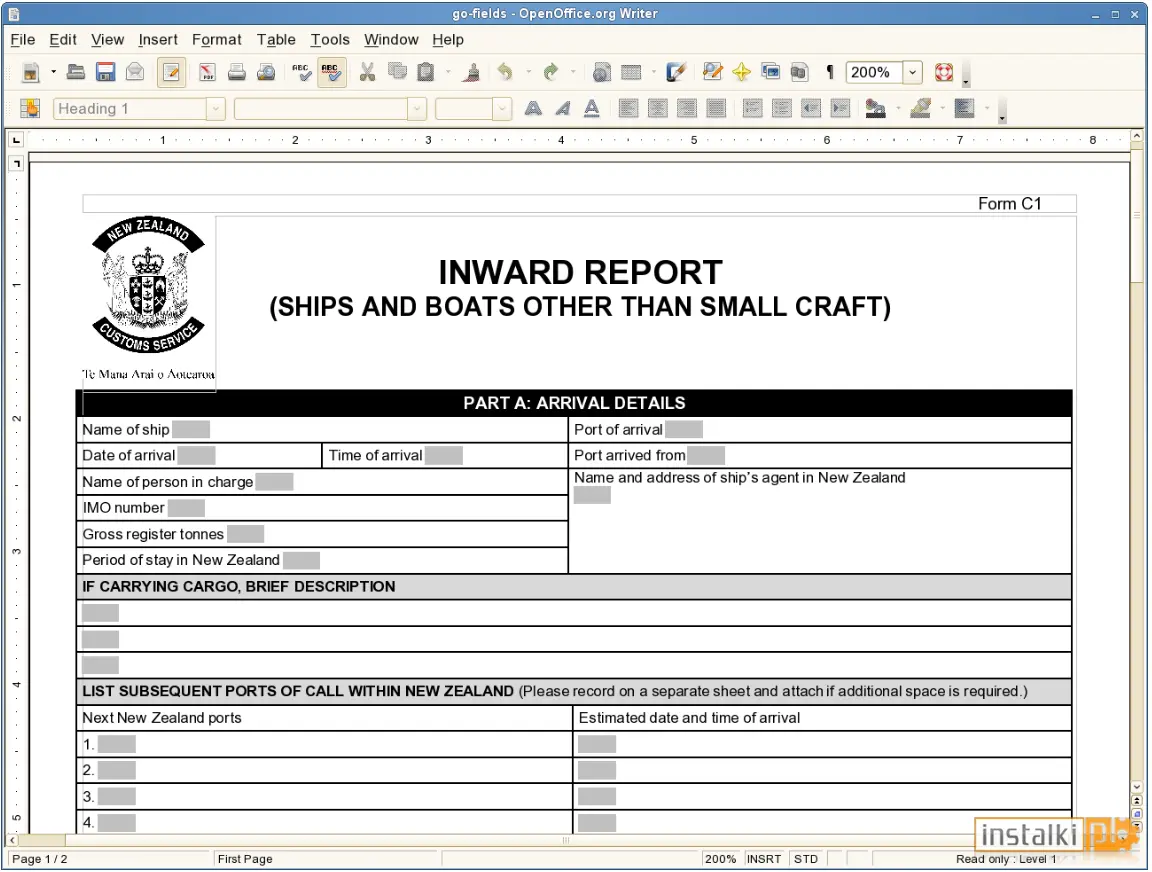This screenshot has height=872, width=1152.
Task: Expand the font name dropdown arrow
Action: tap(417, 109)
